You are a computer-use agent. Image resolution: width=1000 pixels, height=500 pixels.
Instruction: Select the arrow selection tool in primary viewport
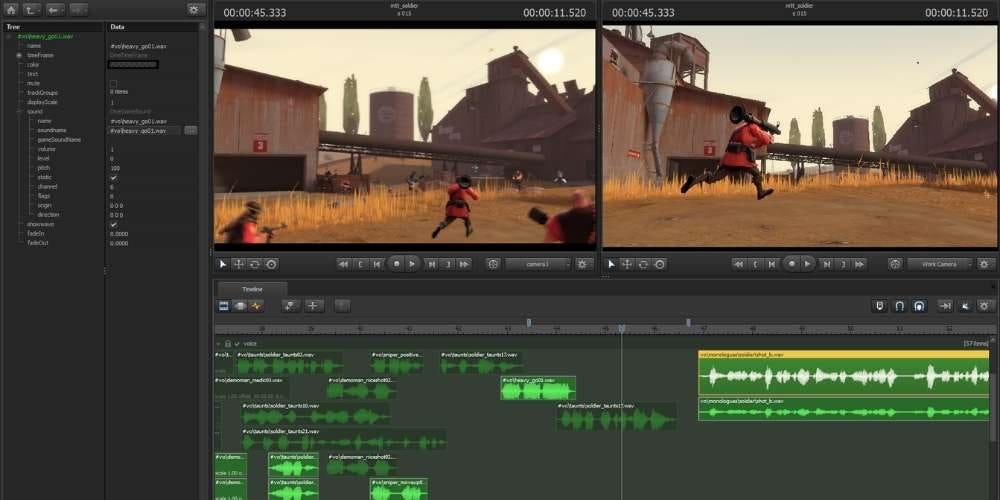[223, 264]
